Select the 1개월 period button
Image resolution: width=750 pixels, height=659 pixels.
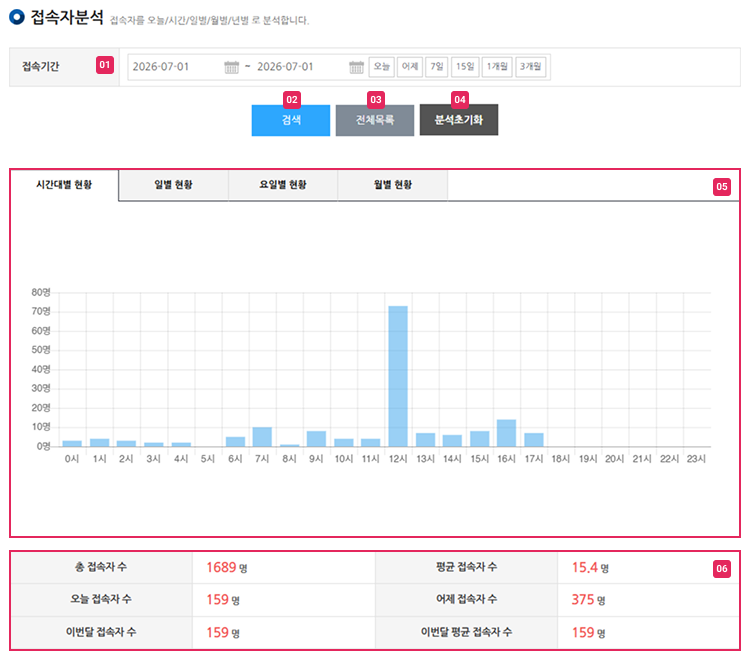[497, 66]
